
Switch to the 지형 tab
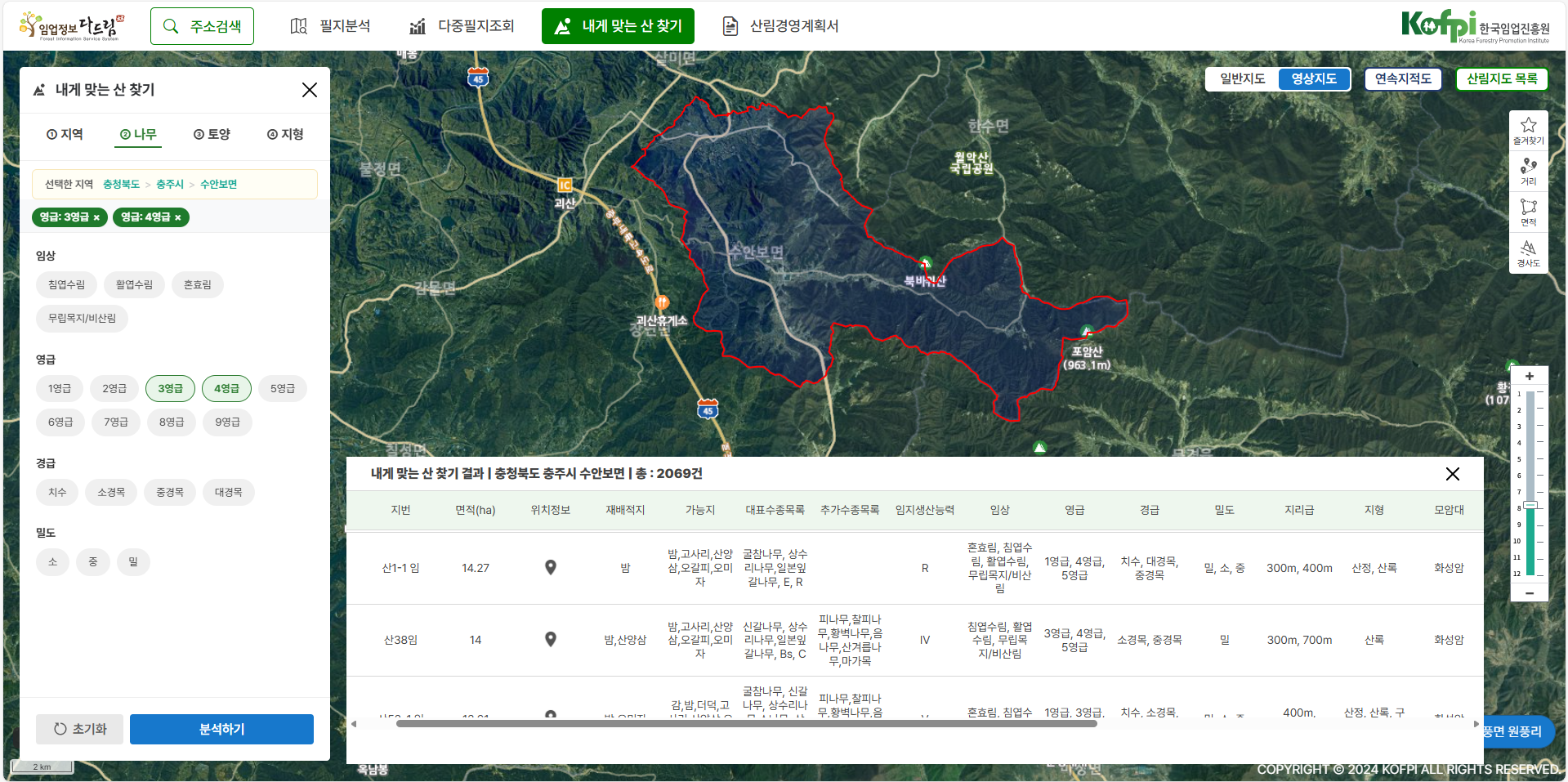click(285, 134)
